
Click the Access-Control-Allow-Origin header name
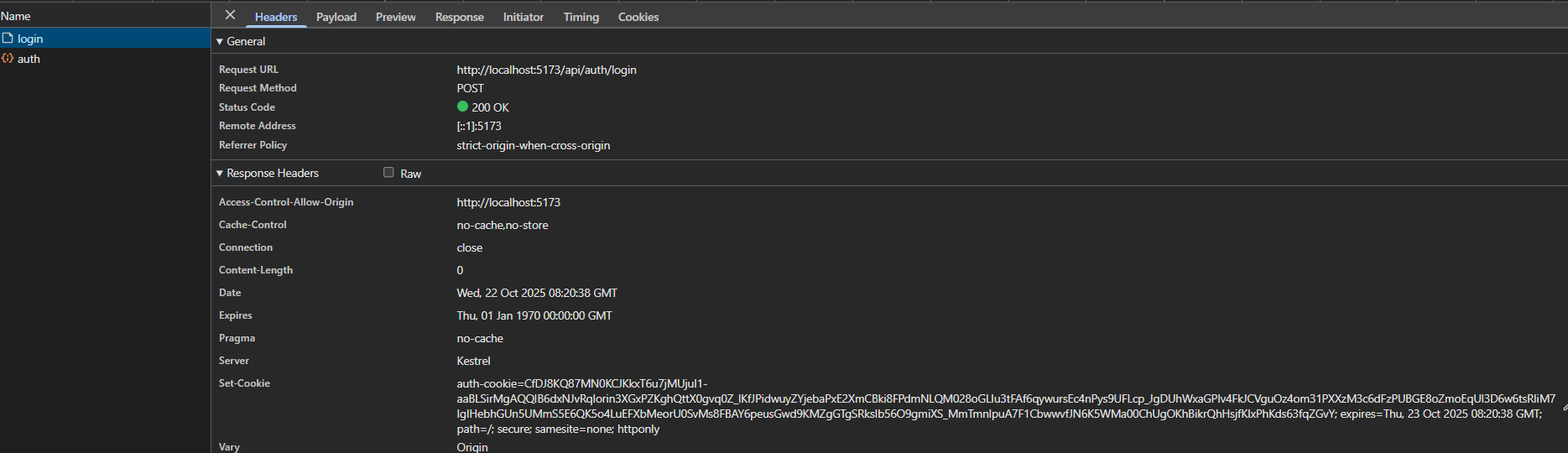tap(286, 202)
